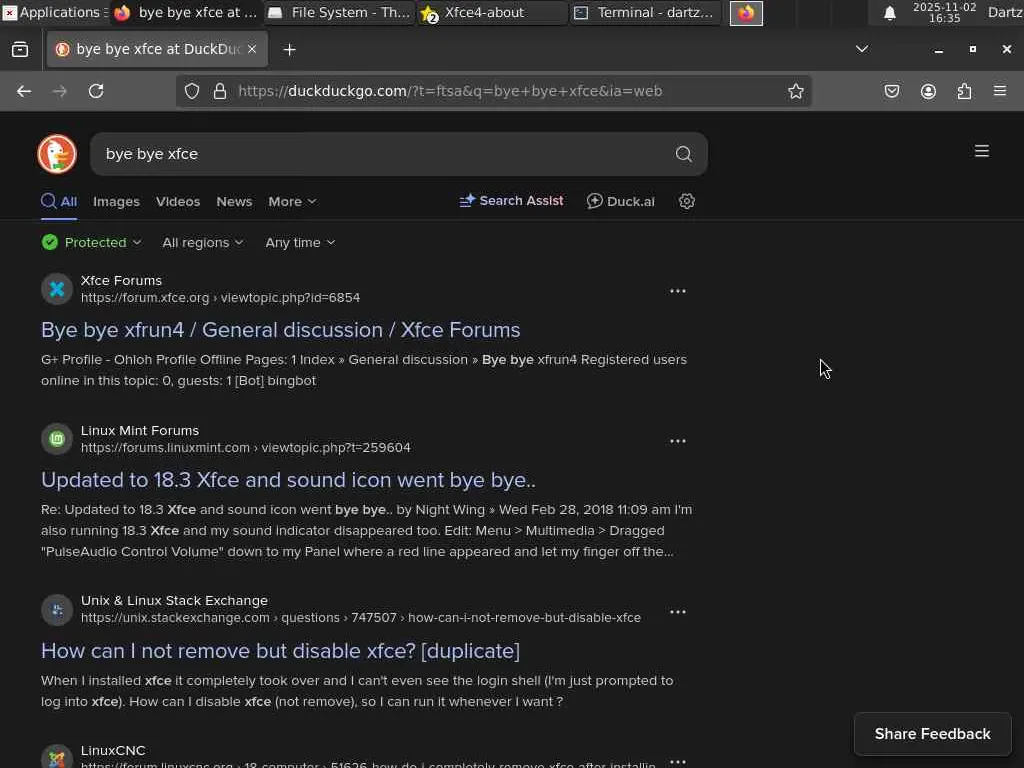This screenshot has width=1024, height=768.
Task: Expand the More search categories dropdown
Action: 292,201
